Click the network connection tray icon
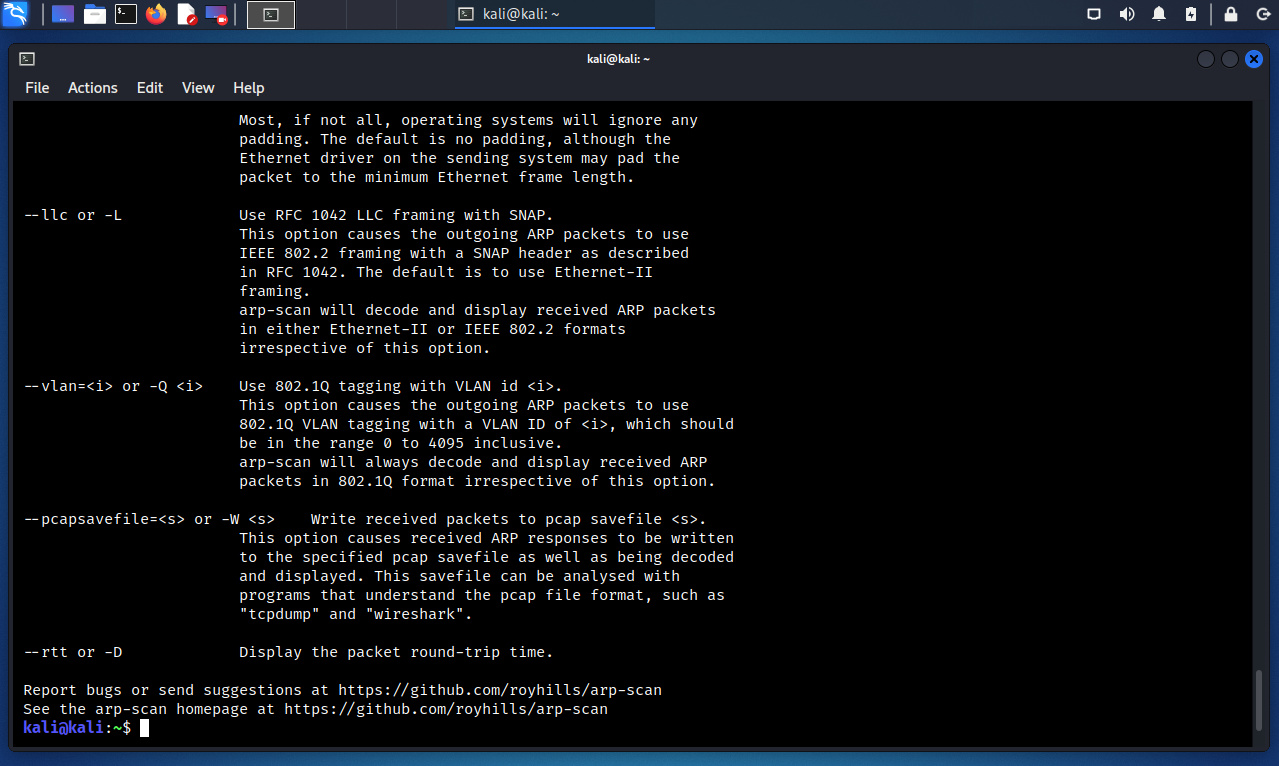Viewport: 1279px width, 766px height. (x=1094, y=14)
